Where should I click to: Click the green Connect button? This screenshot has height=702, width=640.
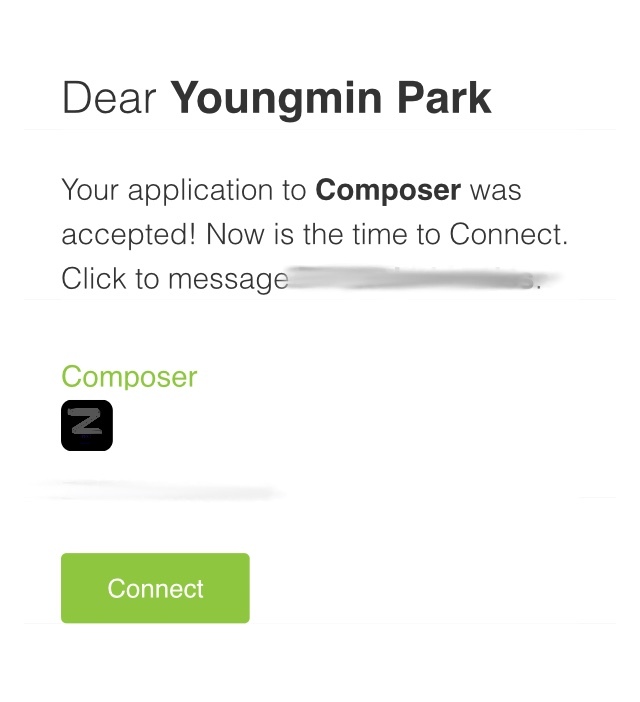[155, 588]
